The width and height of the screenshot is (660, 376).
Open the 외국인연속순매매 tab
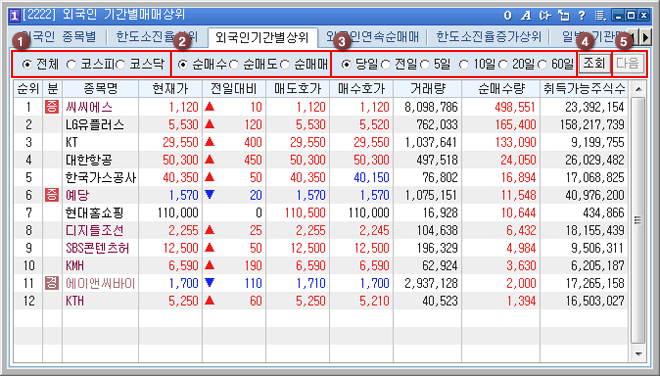(372, 37)
